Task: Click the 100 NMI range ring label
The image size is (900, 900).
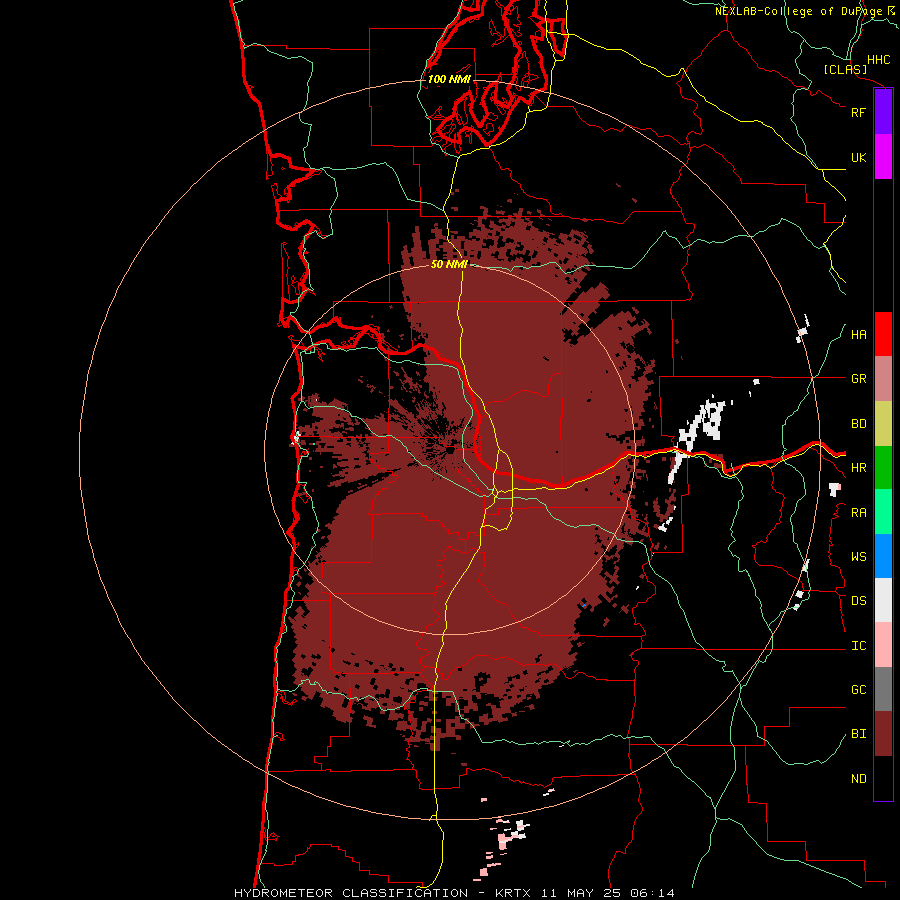Action: point(449,79)
